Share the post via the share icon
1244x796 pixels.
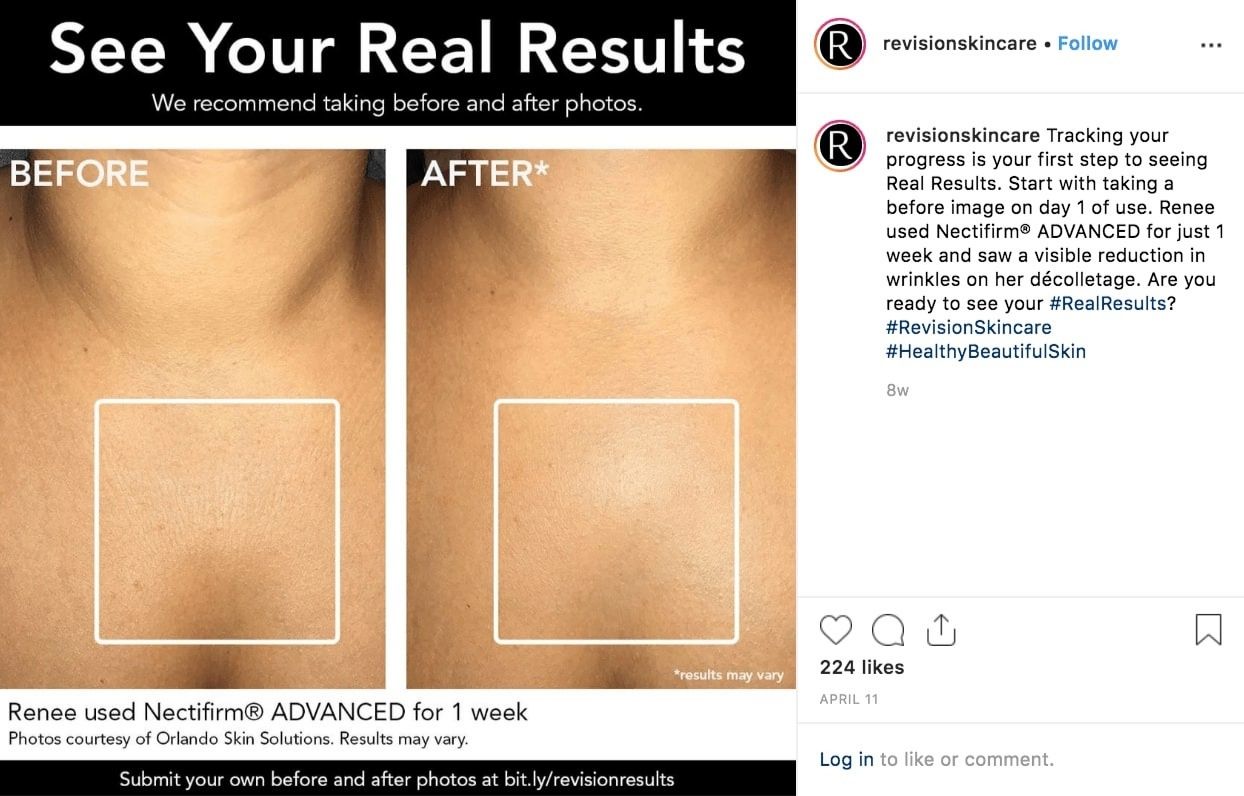[x=941, y=629]
